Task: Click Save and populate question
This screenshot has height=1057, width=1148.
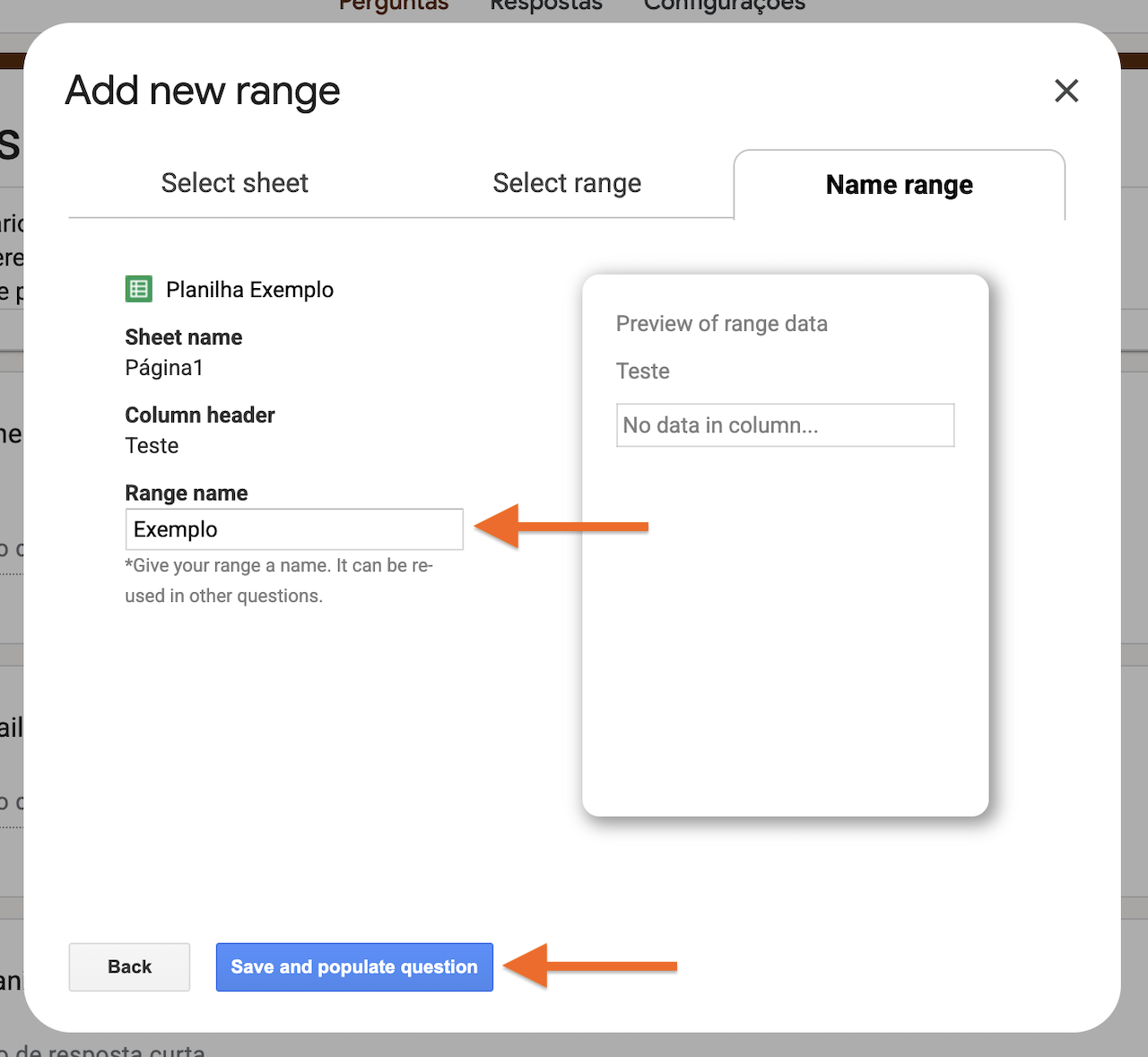Action: (353, 967)
